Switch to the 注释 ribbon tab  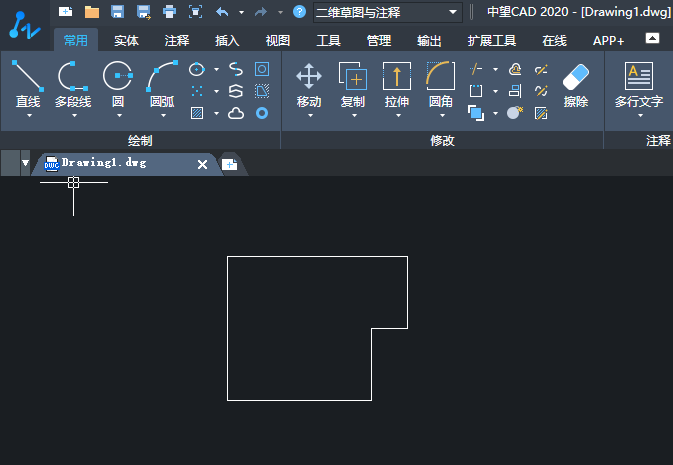click(177, 40)
